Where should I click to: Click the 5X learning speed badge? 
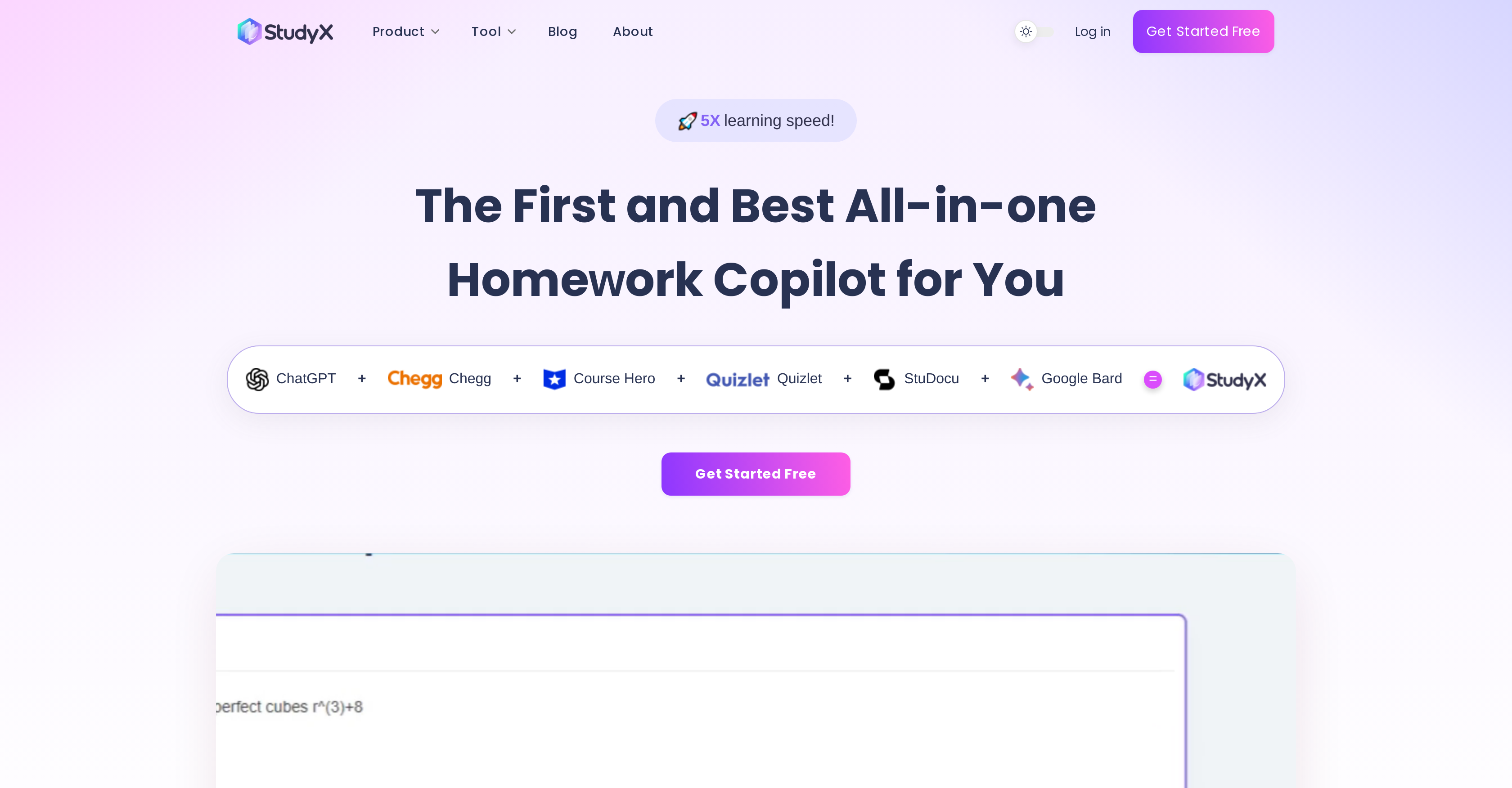pos(755,120)
